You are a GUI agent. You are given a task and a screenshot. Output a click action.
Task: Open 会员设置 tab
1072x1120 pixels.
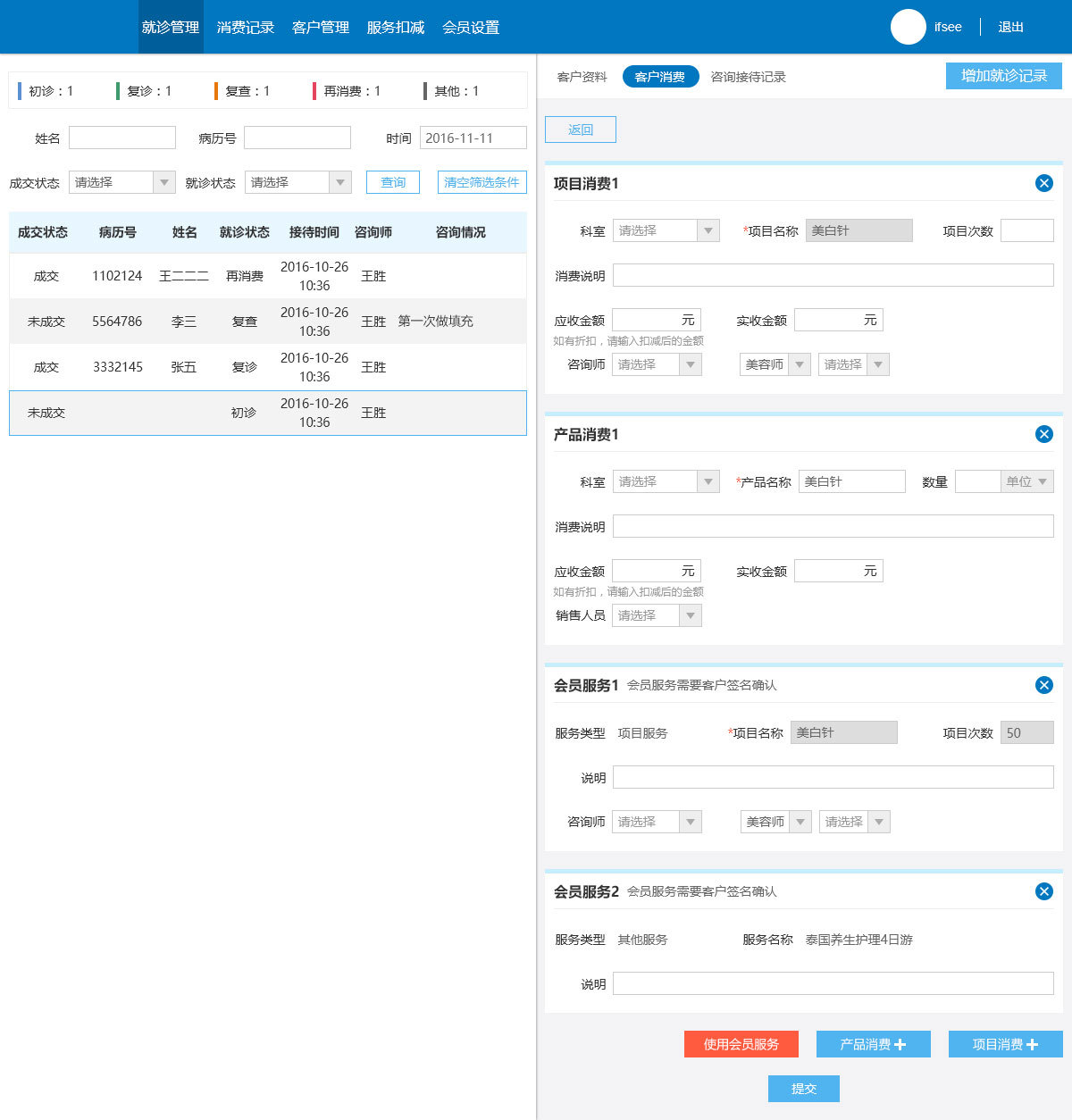point(471,27)
